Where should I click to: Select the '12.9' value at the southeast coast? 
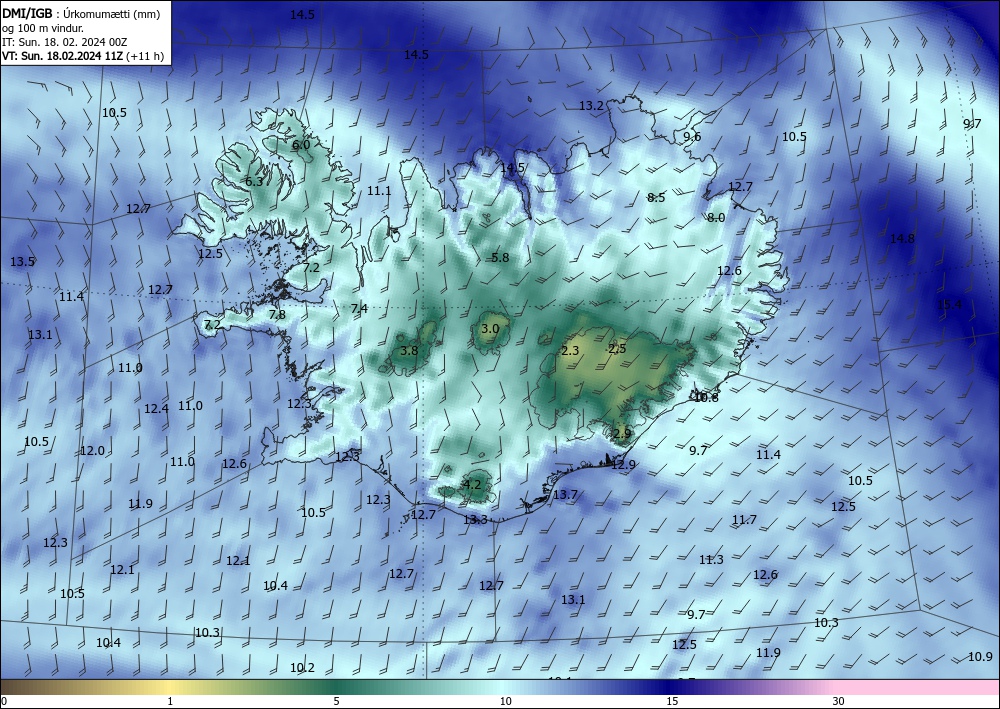[623, 465]
